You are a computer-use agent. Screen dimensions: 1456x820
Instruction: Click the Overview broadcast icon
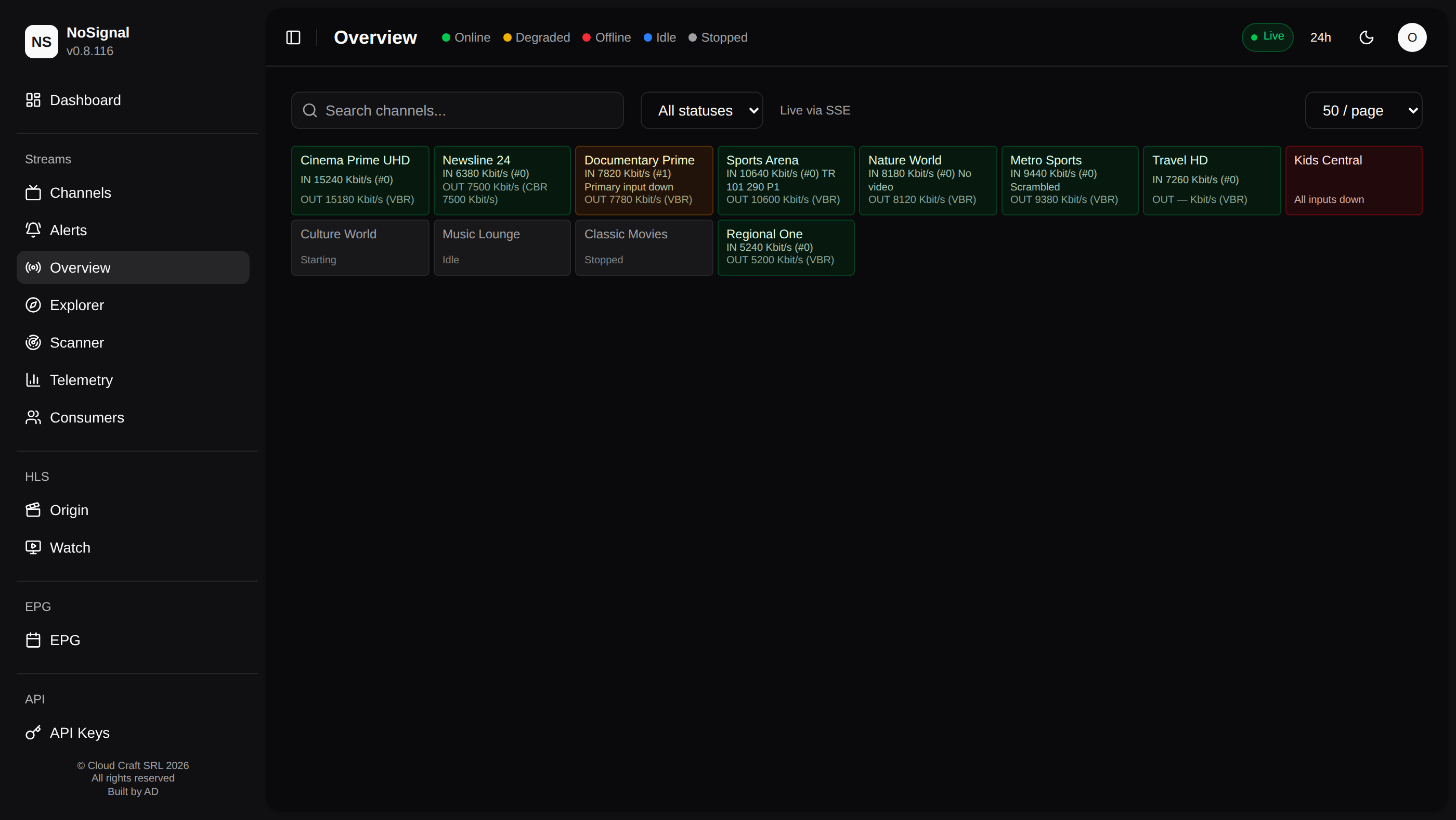[33, 267]
